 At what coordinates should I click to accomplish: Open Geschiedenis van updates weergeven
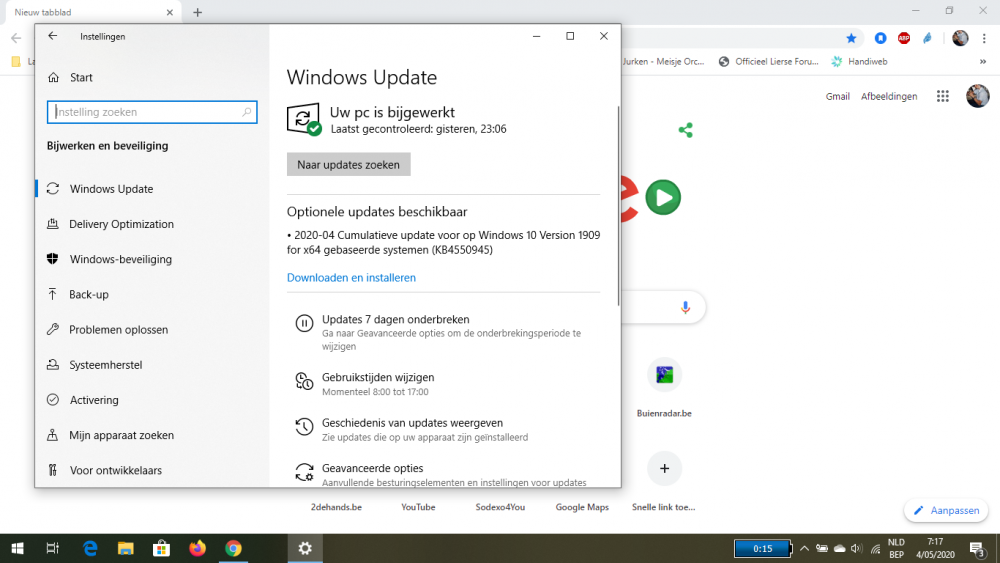(412, 423)
